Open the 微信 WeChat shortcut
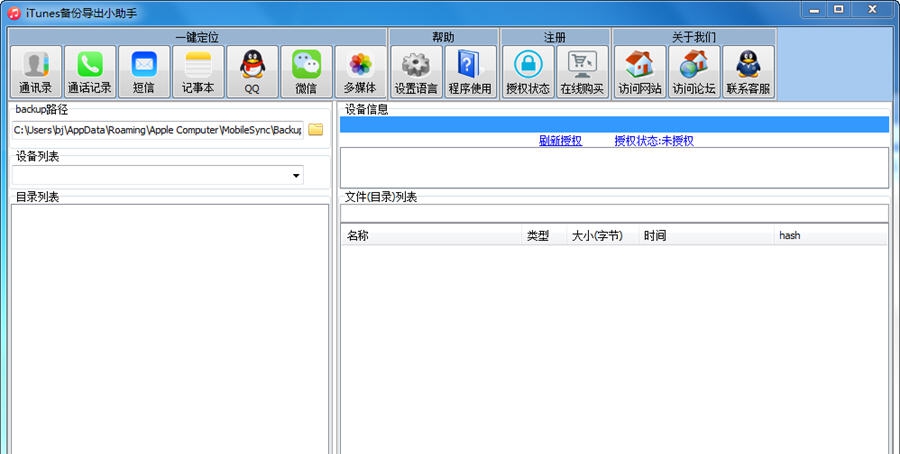The height and width of the screenshot is (454, 900). tap(306, 72)
